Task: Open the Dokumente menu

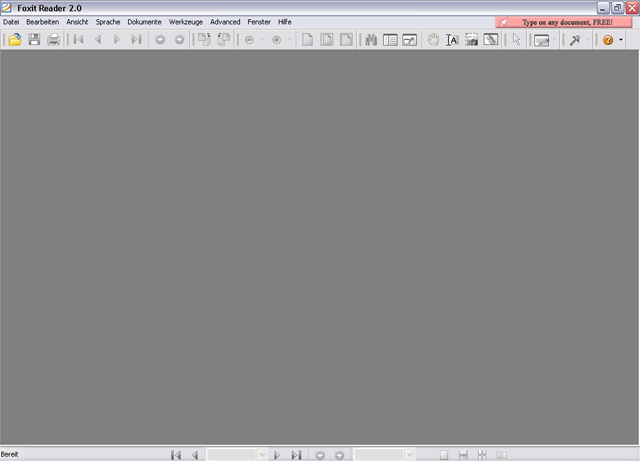Action: [144, 22]
